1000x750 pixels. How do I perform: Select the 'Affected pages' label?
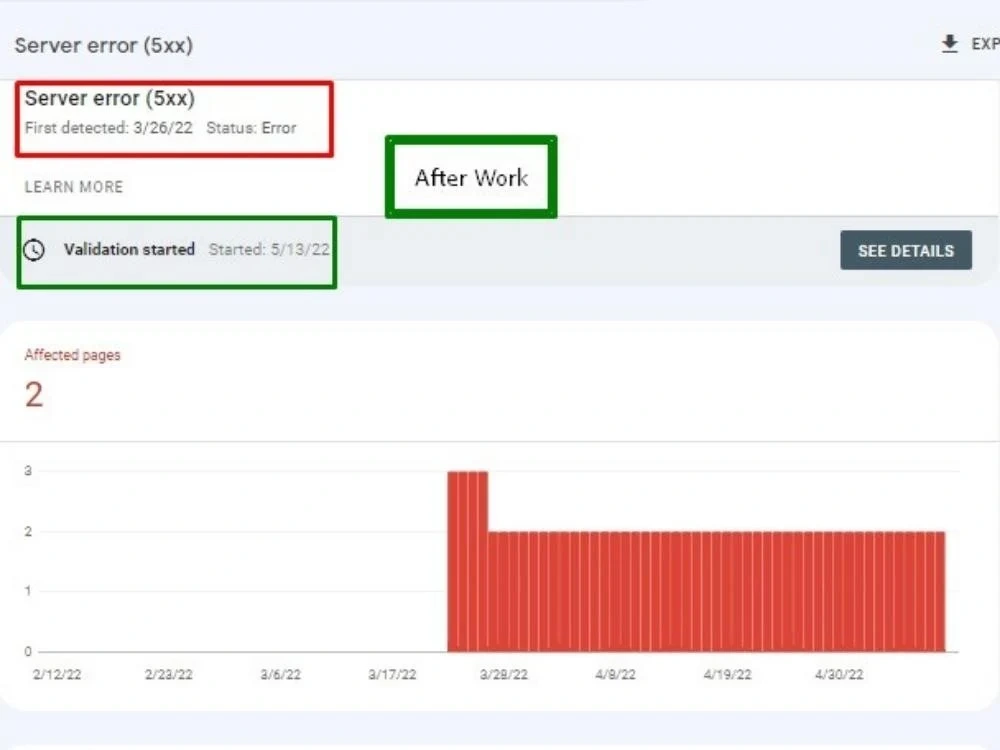coord(72,355)
